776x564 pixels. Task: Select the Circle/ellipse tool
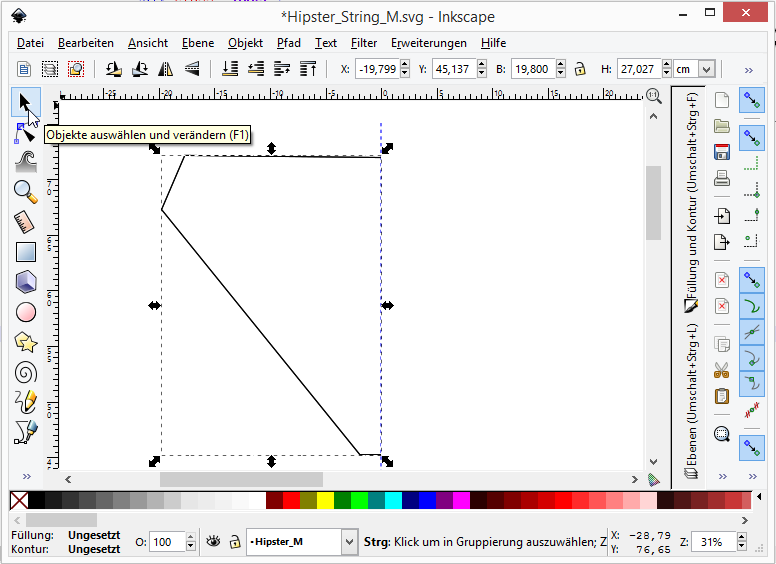pos(26,312)
